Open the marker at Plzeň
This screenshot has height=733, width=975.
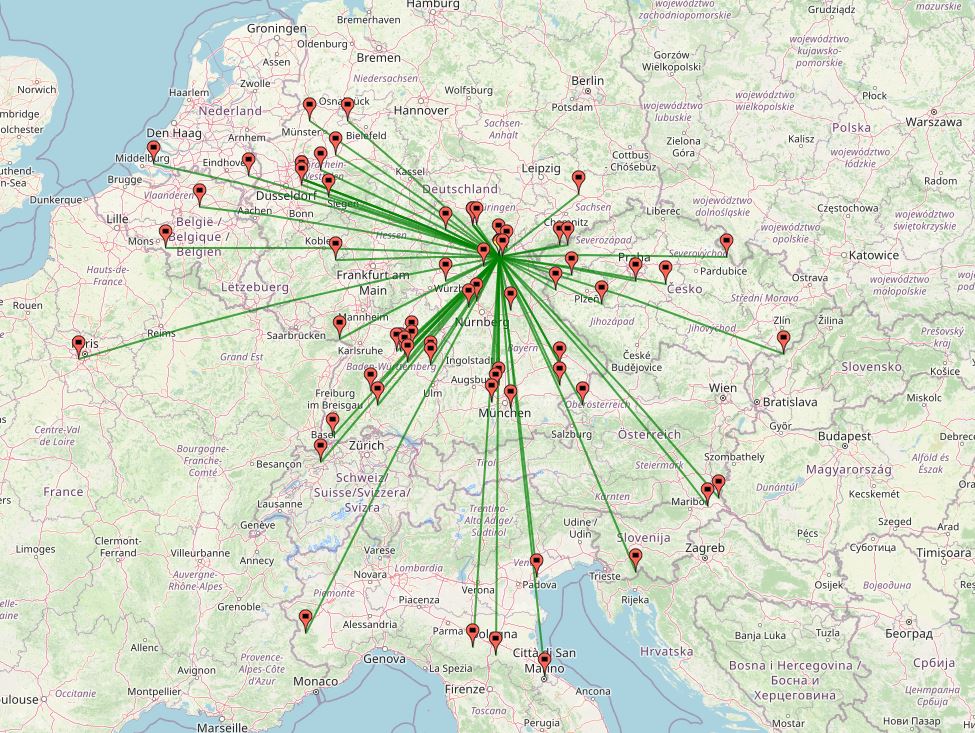point(601,290)
